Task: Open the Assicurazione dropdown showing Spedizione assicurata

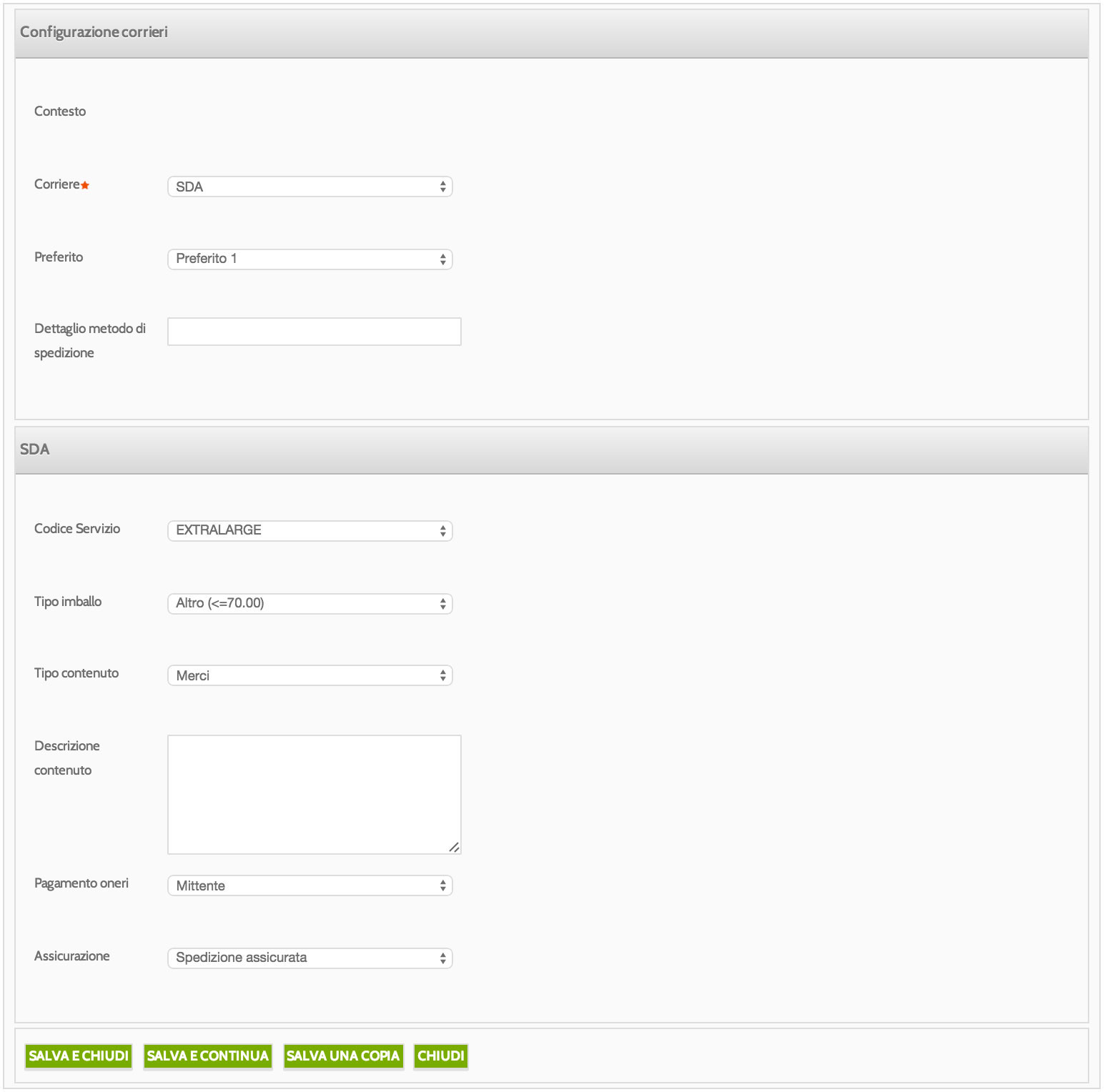Action: click(309, 958)
